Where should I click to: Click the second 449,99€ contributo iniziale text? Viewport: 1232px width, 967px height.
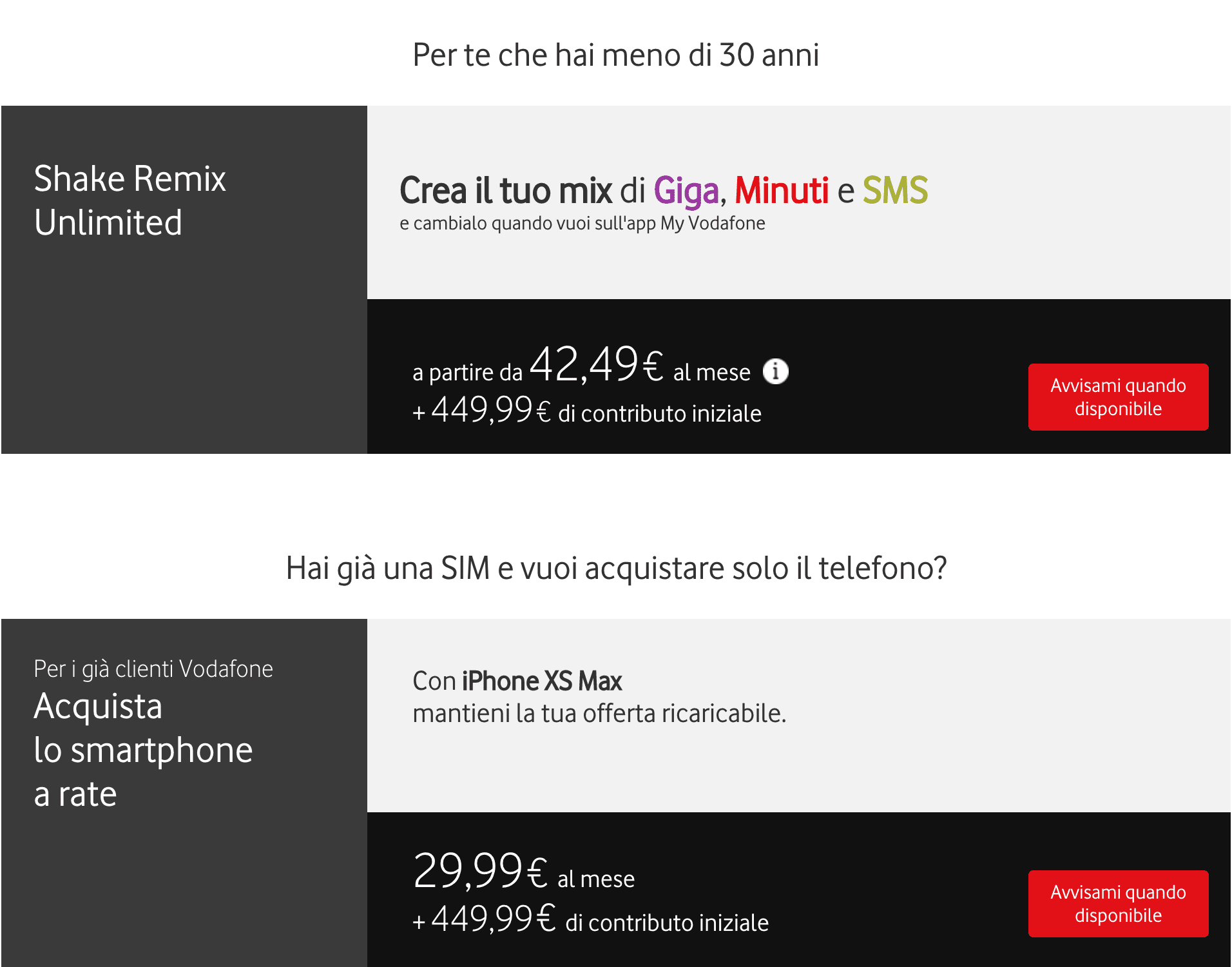[x=590, y=919]
